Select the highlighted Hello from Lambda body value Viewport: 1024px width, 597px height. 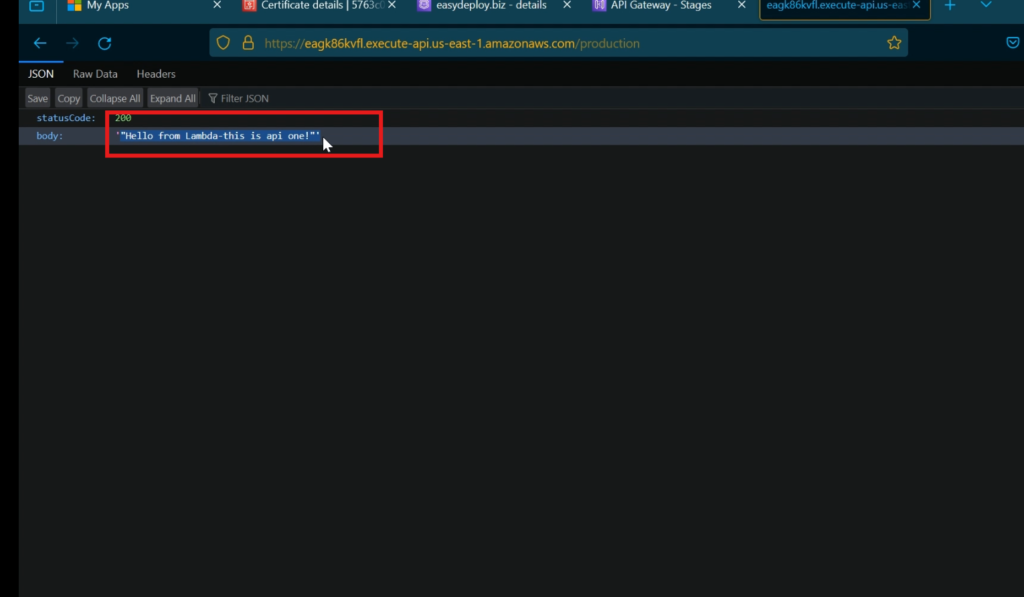220,135
